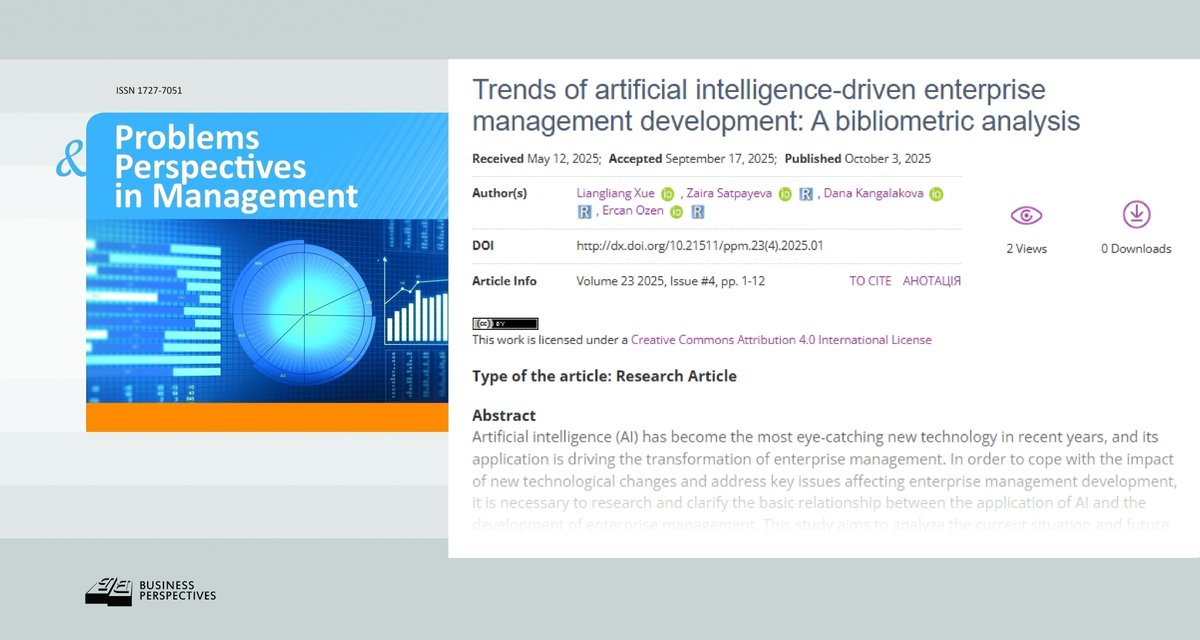Switch to the АНОТАЦІЯ section
Image resolution: width=1200 pixels, height=640 pixels.
[x=932, y=281]
